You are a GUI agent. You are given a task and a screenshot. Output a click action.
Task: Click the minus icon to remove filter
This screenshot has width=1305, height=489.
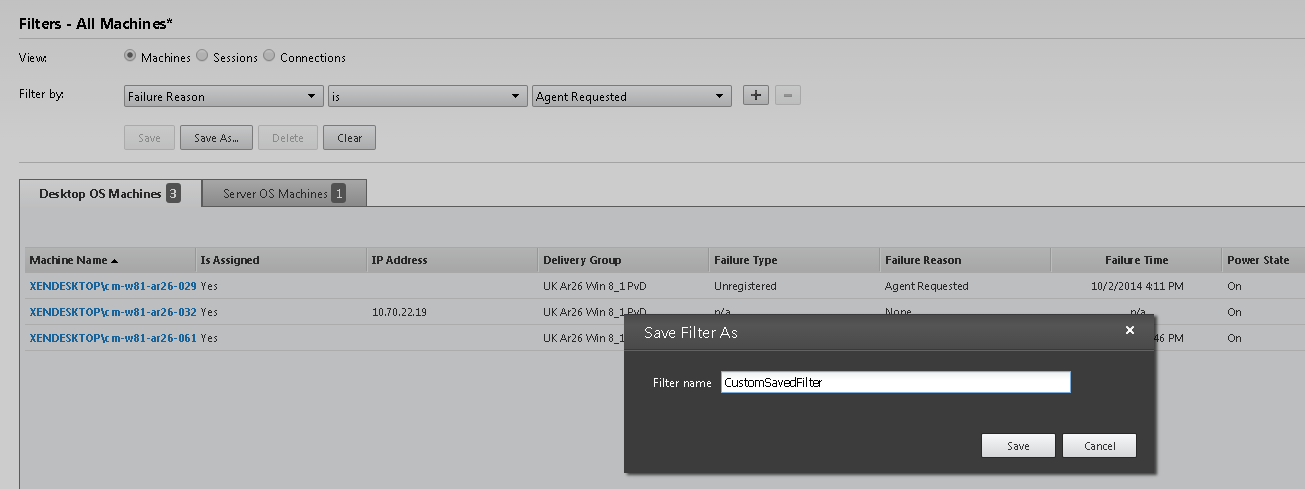(x=788, y=96)
